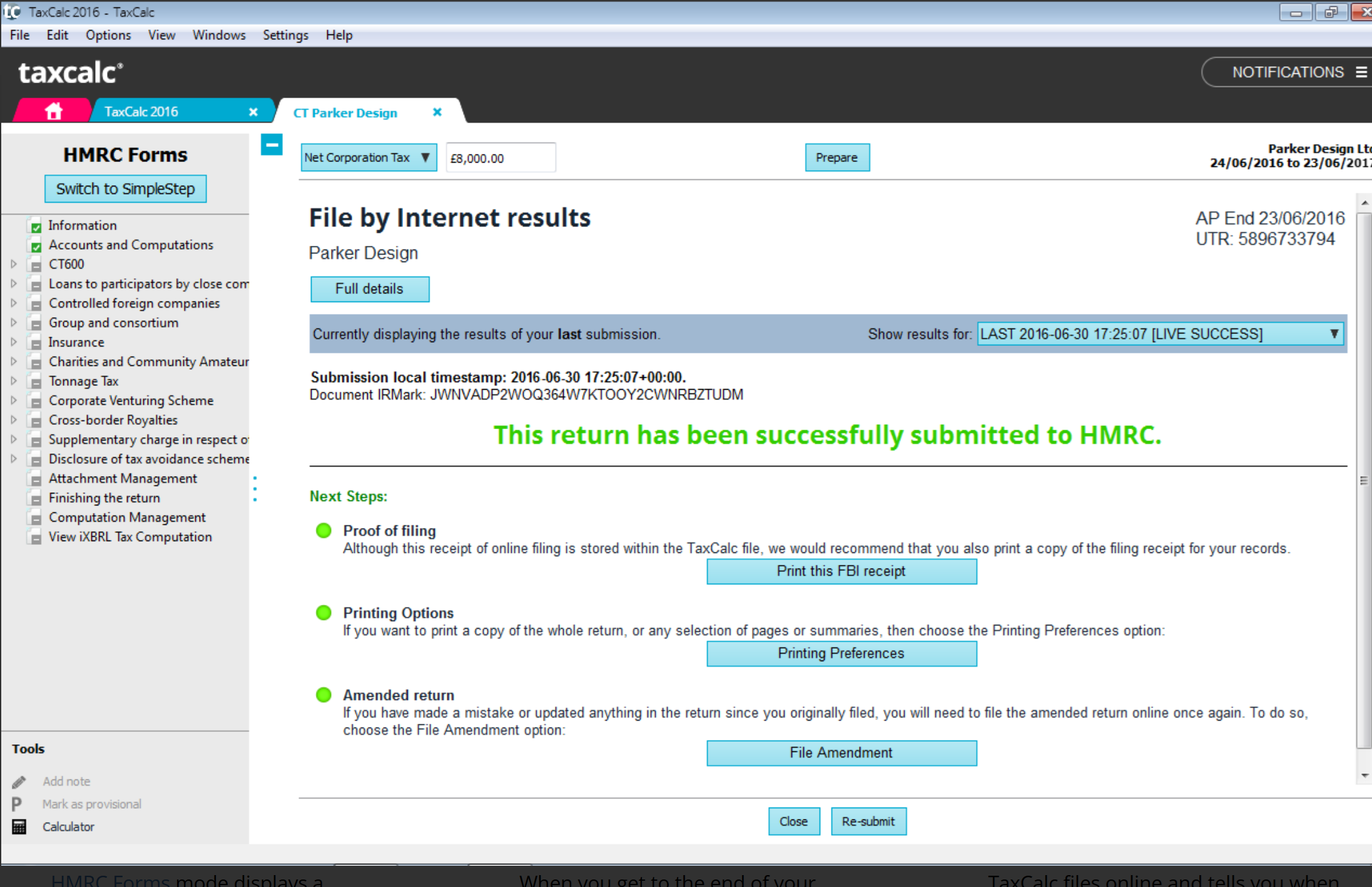The width and height of the screenshot is (1372, 887).
Task: Open the Net Corporation Tax dropdown
Action: 368,158
